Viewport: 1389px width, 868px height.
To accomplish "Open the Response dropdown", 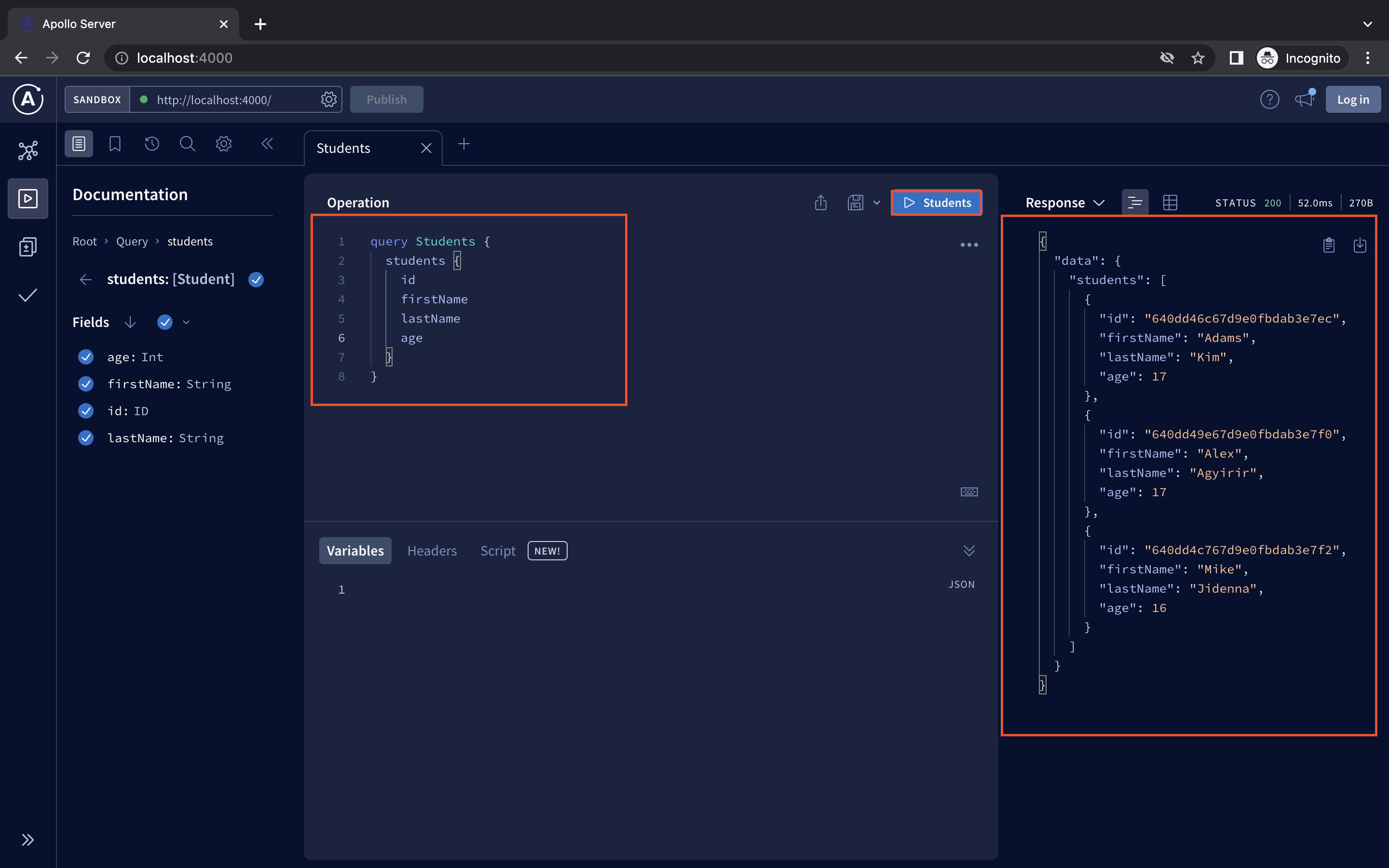I will 1065,203.
